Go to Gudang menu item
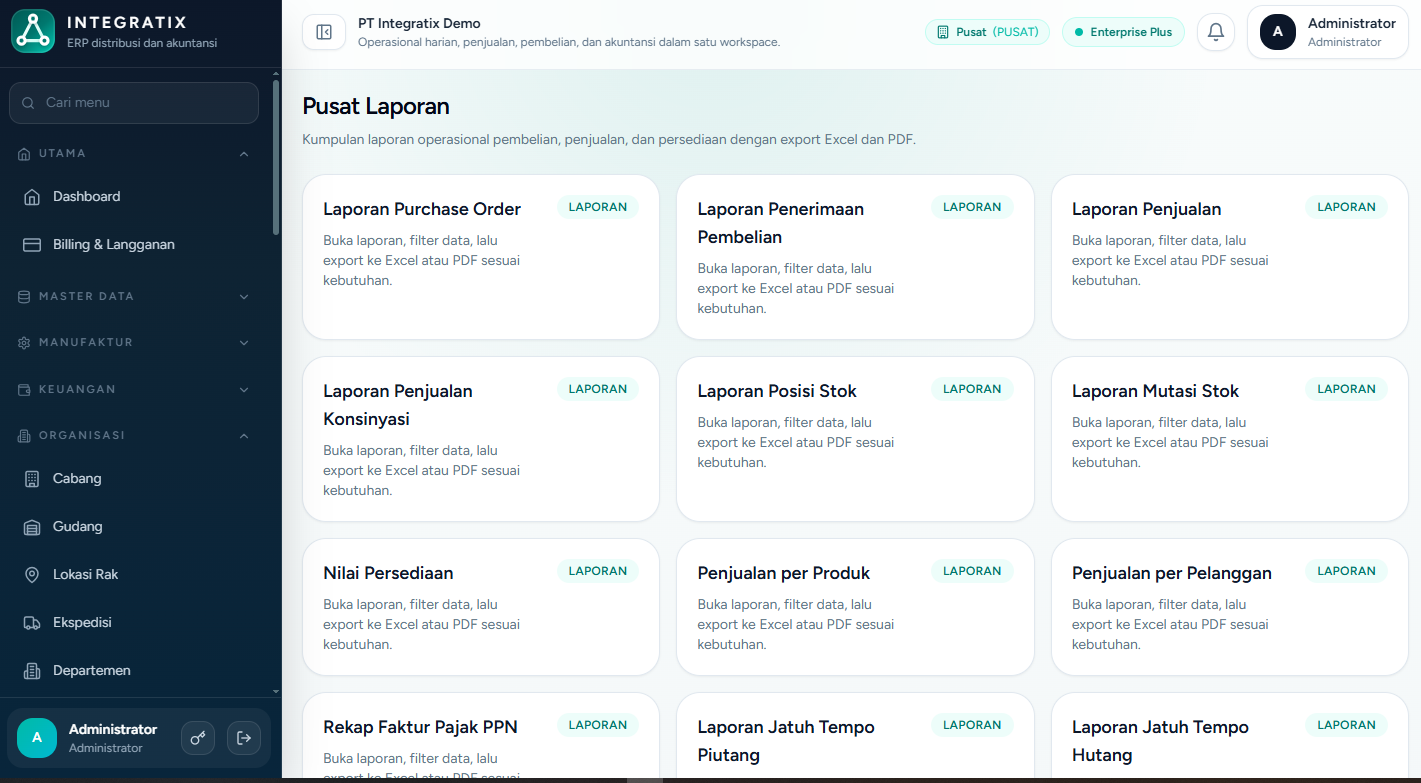The image size is (1421, 783). [x=134, y=527]
